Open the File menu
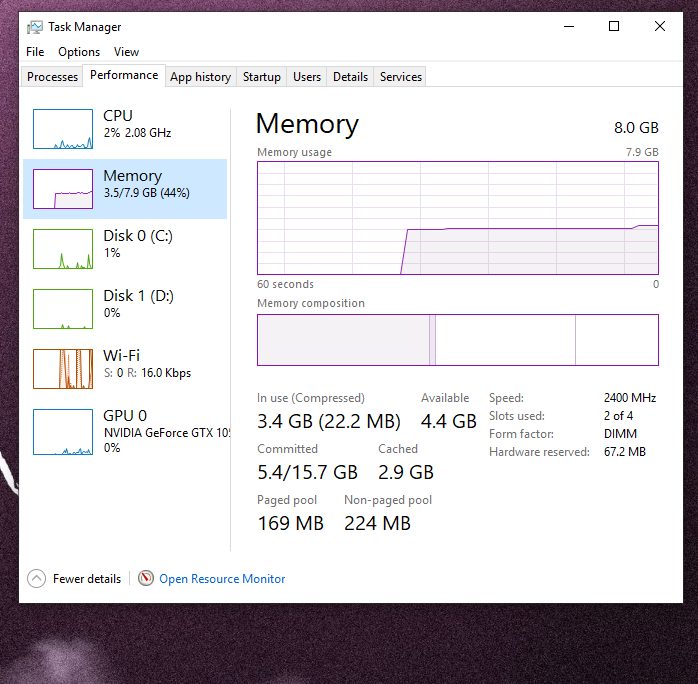Screen dimensions: 698x684 tap(35, 52)
